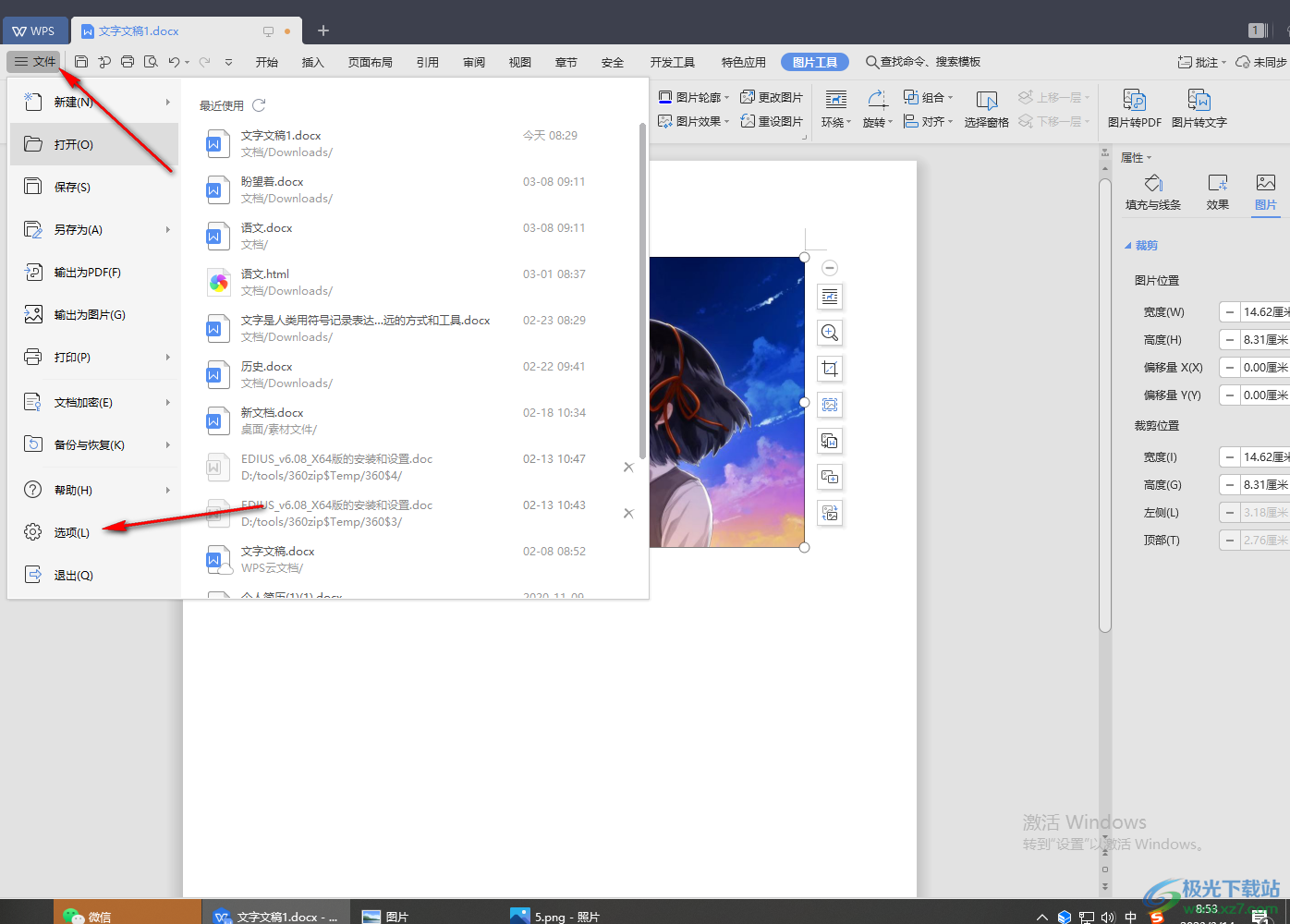
Task: Click collapse minus icon beside image
Action: 830,268
